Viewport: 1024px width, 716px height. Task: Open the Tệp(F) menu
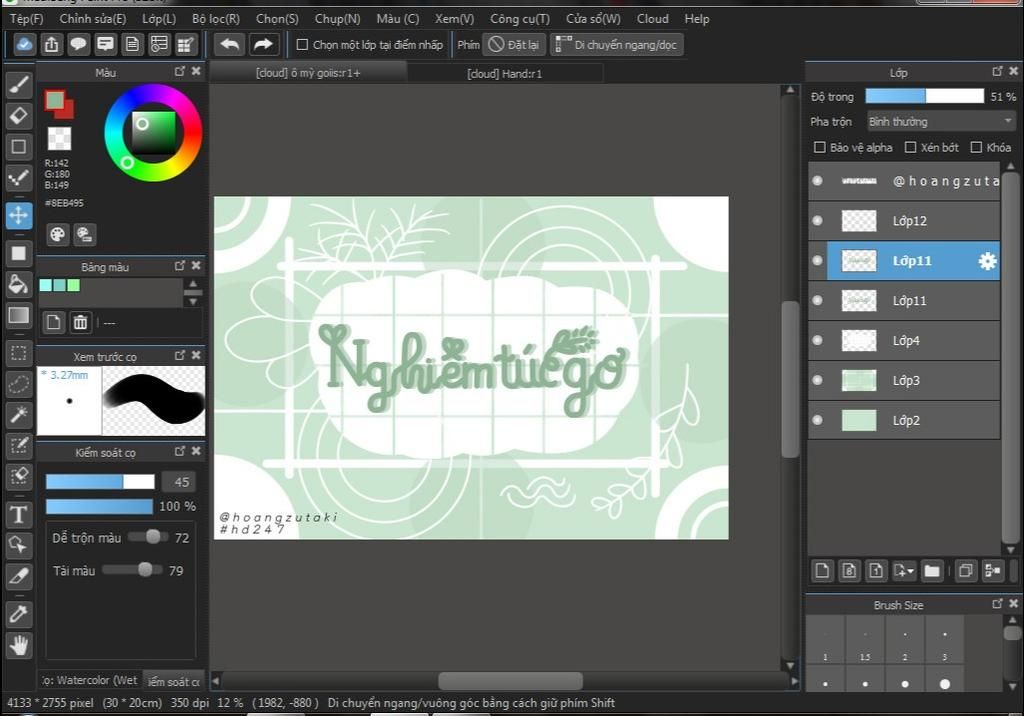coord(26,19)
